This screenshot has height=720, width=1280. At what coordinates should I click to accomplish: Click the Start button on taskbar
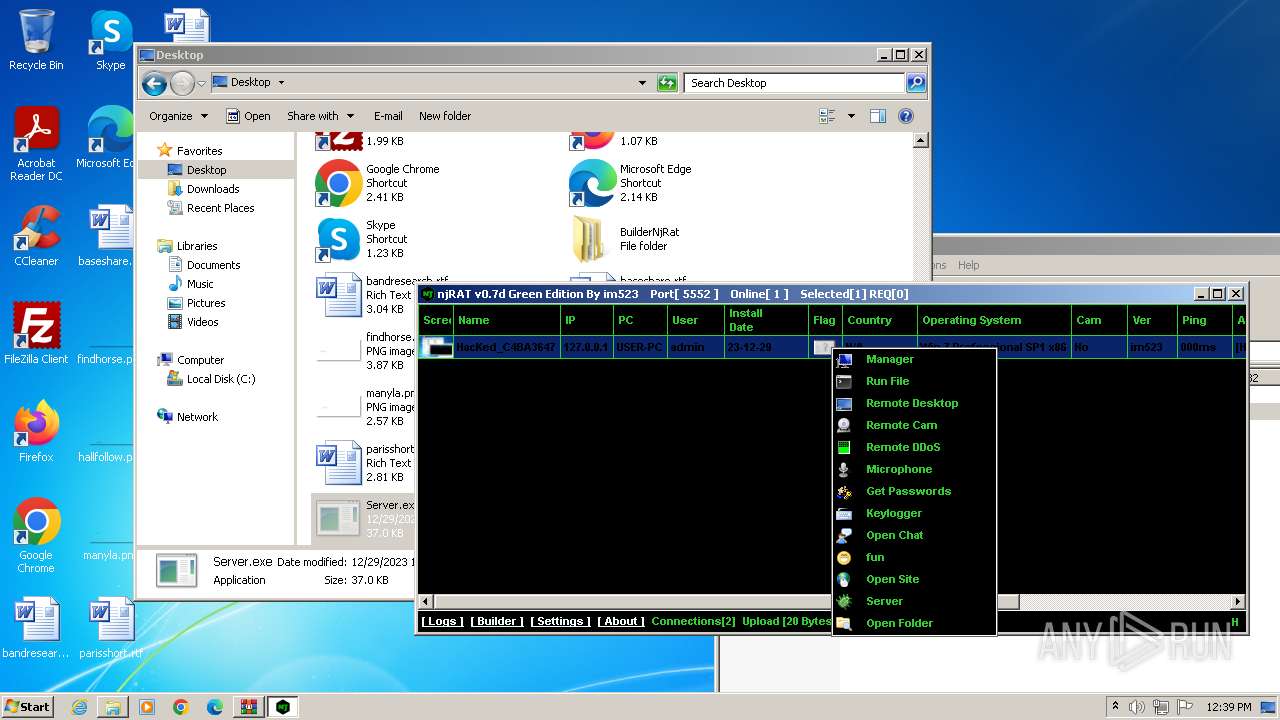[27, 706]
